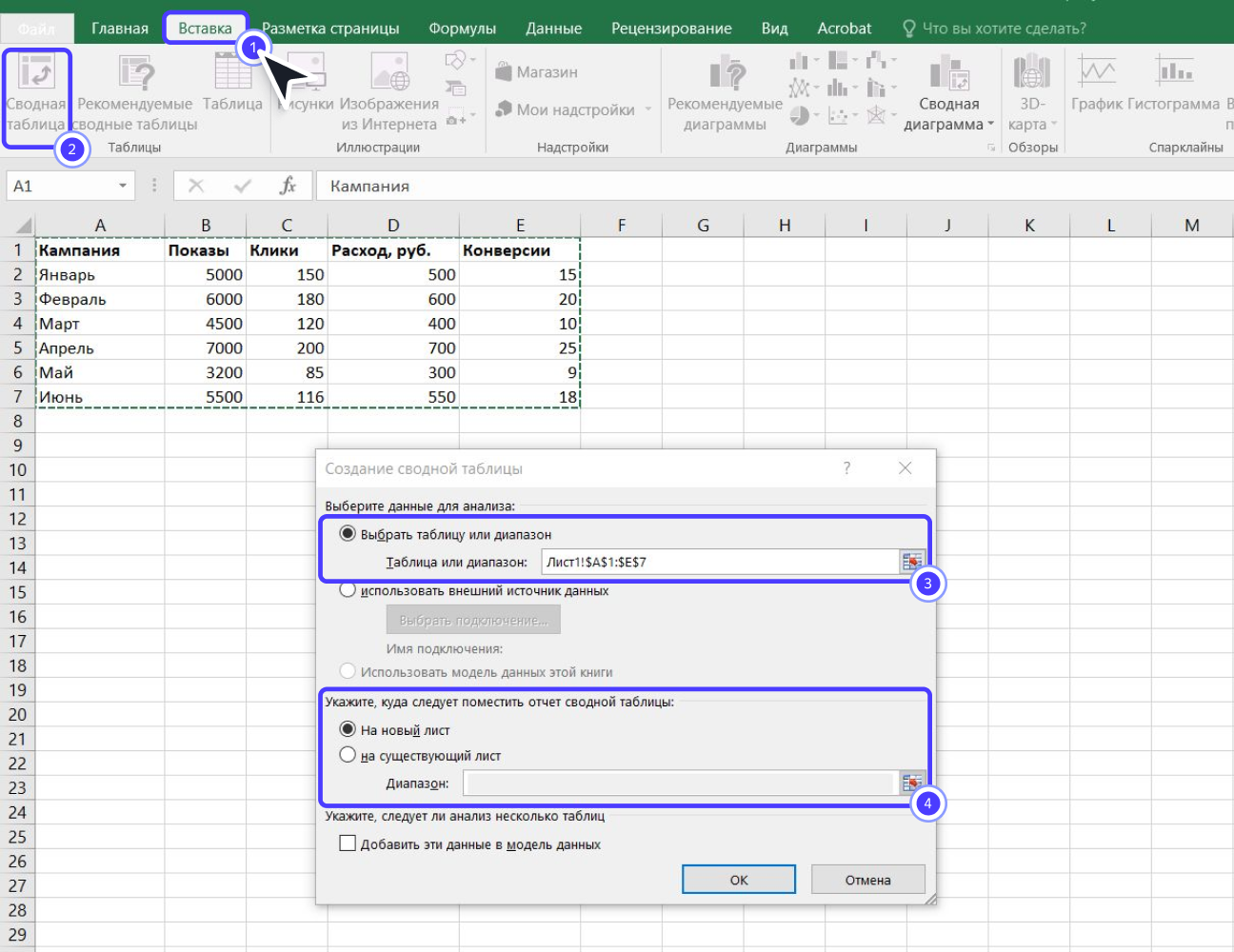Click the Отмена button

point(868,880)
